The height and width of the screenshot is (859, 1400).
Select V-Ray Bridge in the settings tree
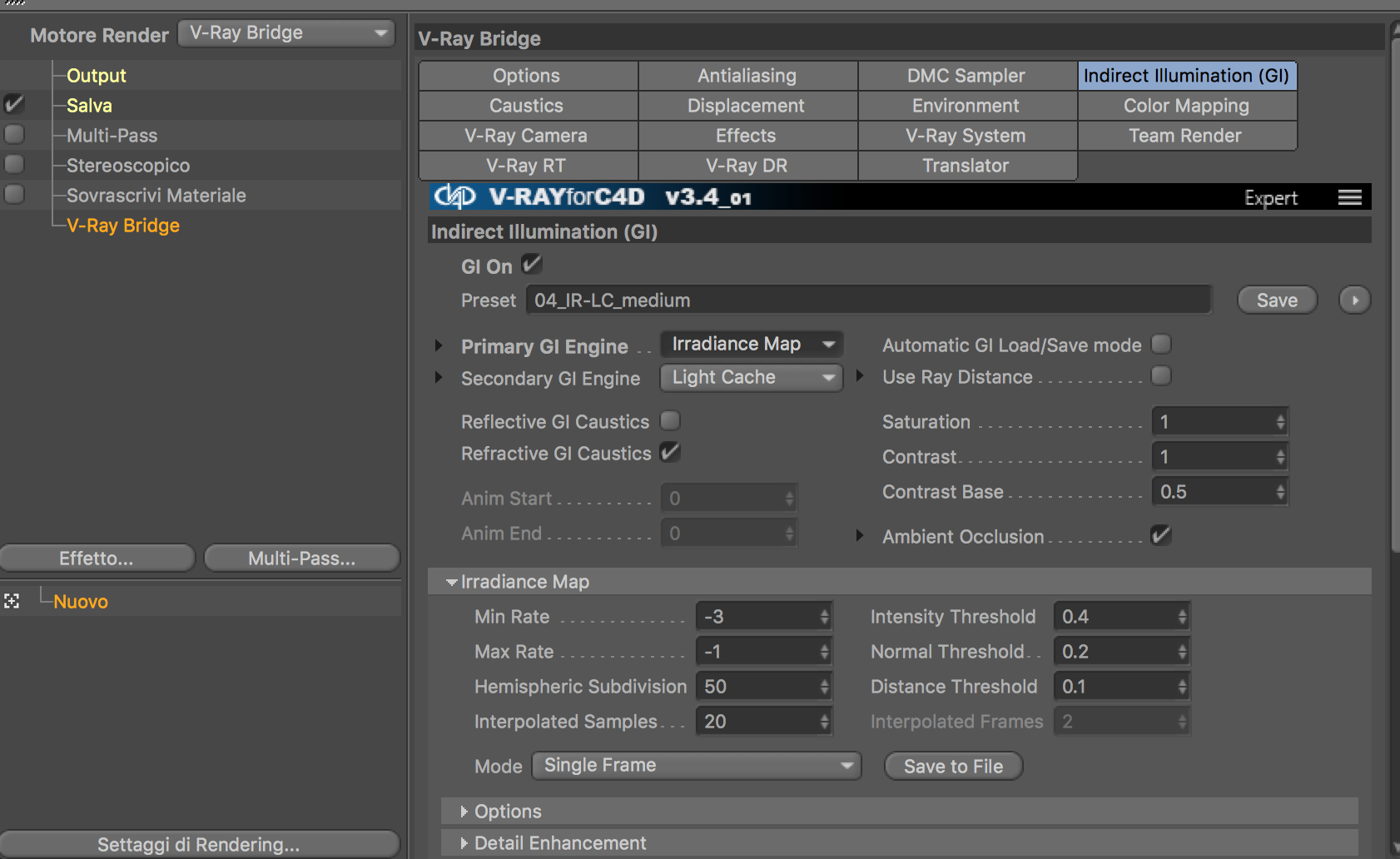pos(123,226)
